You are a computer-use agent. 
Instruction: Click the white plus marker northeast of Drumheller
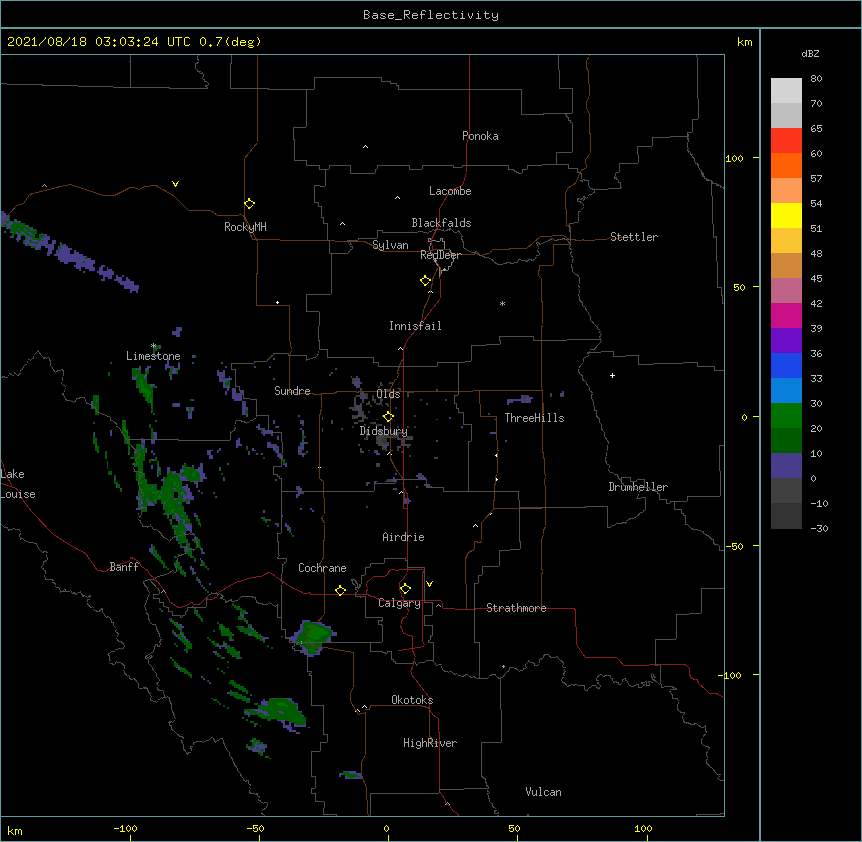click(x=612, y=375)
